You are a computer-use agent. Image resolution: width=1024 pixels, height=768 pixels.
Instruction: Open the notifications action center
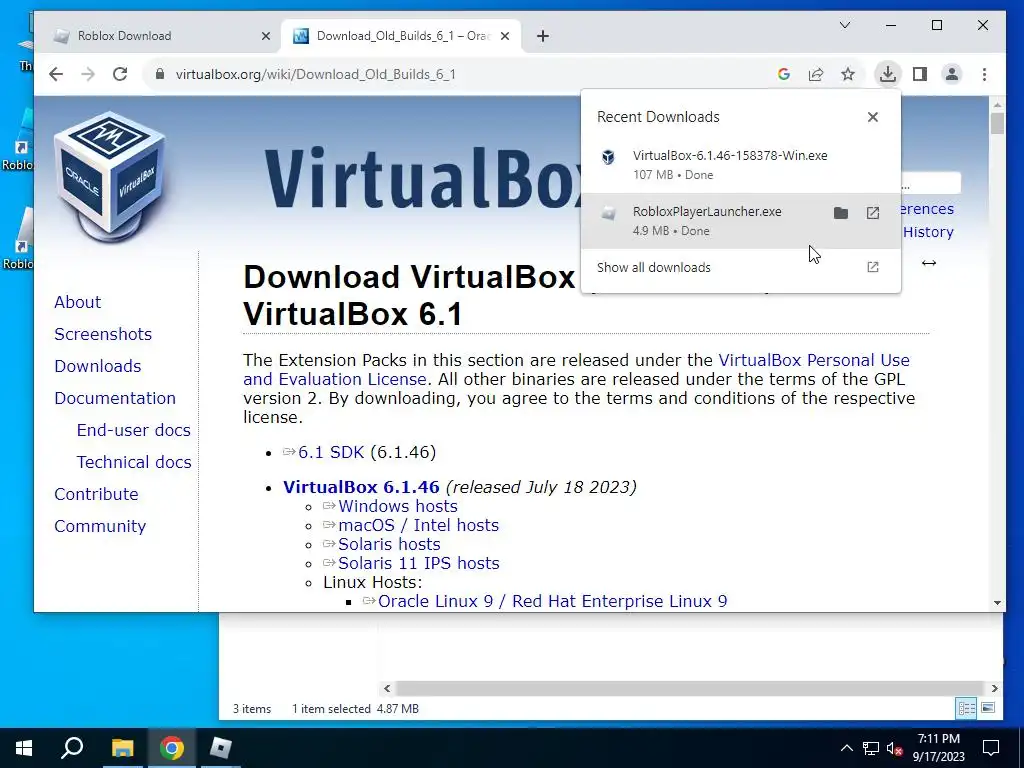click(x=991, y=748)
